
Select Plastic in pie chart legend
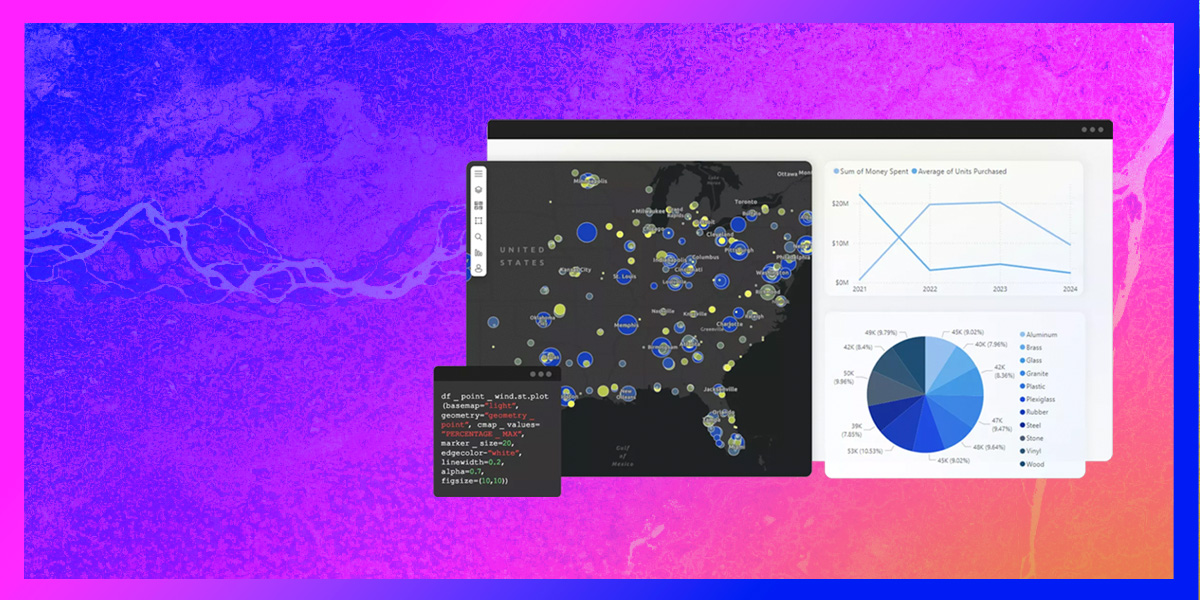pos(1035,386)
